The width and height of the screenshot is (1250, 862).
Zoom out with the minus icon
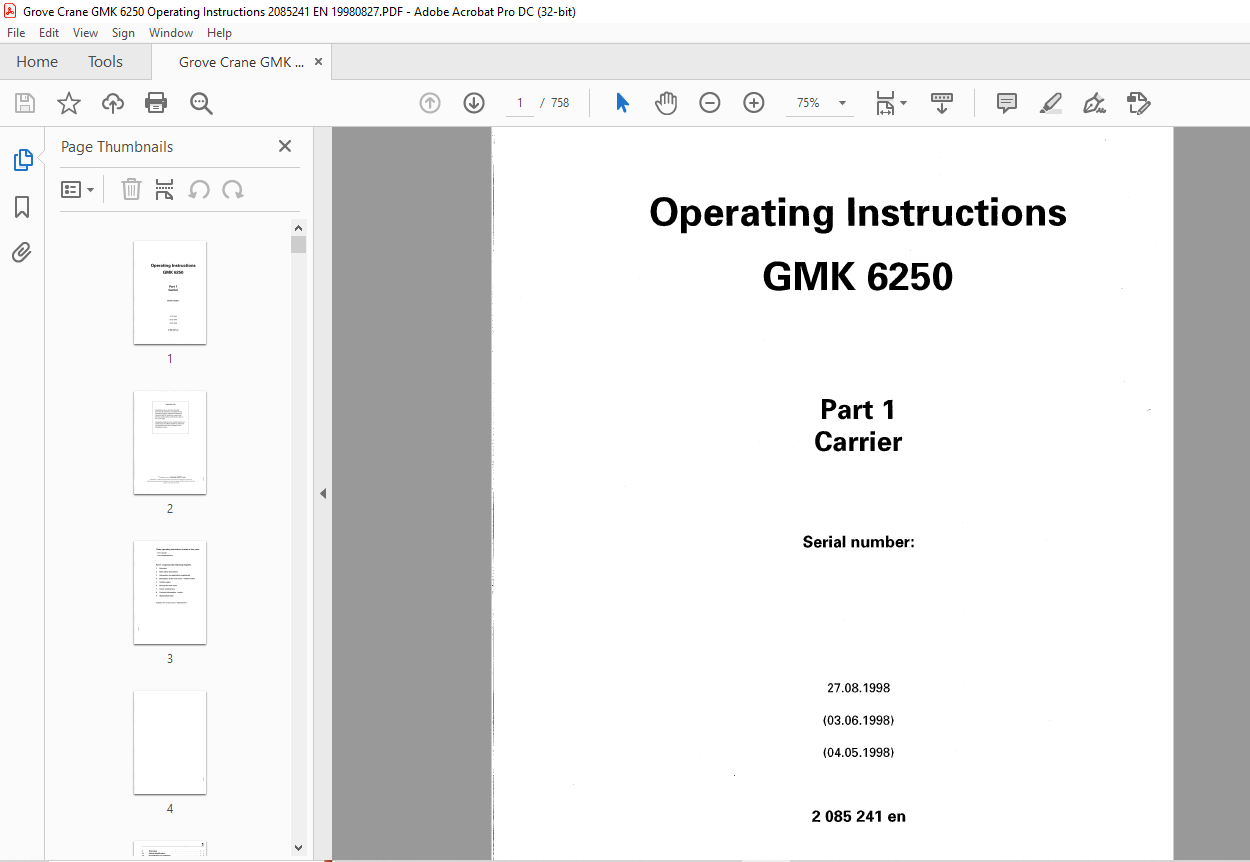coord(710,103)
